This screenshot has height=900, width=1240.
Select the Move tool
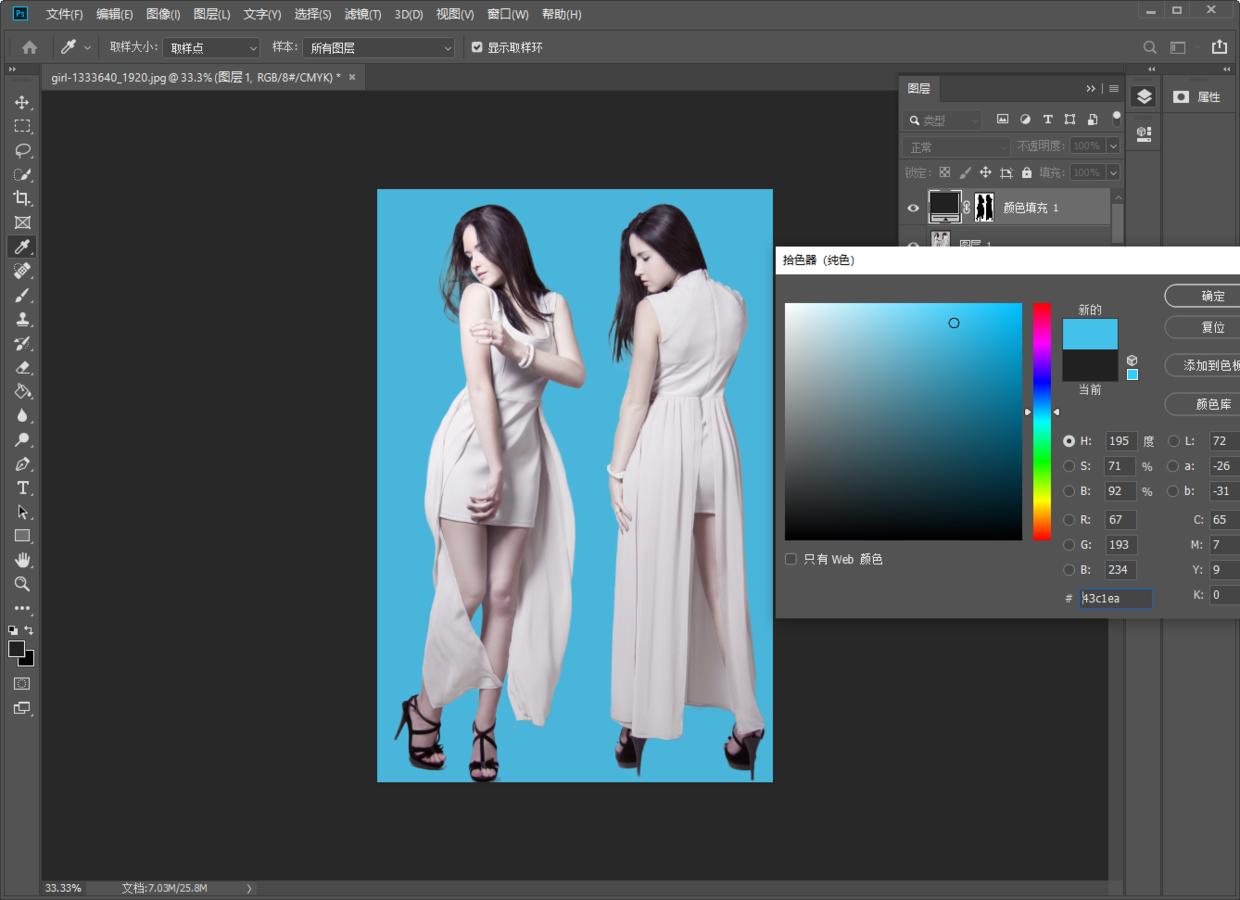click(x=22, y=103)
